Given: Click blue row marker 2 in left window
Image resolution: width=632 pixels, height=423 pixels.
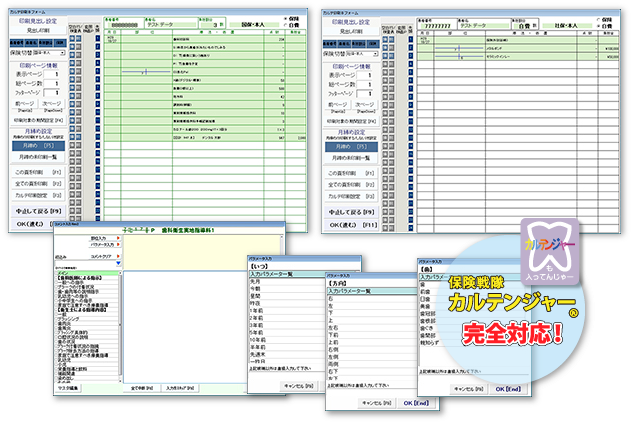Looking at the screenshot, I should 98,47.
